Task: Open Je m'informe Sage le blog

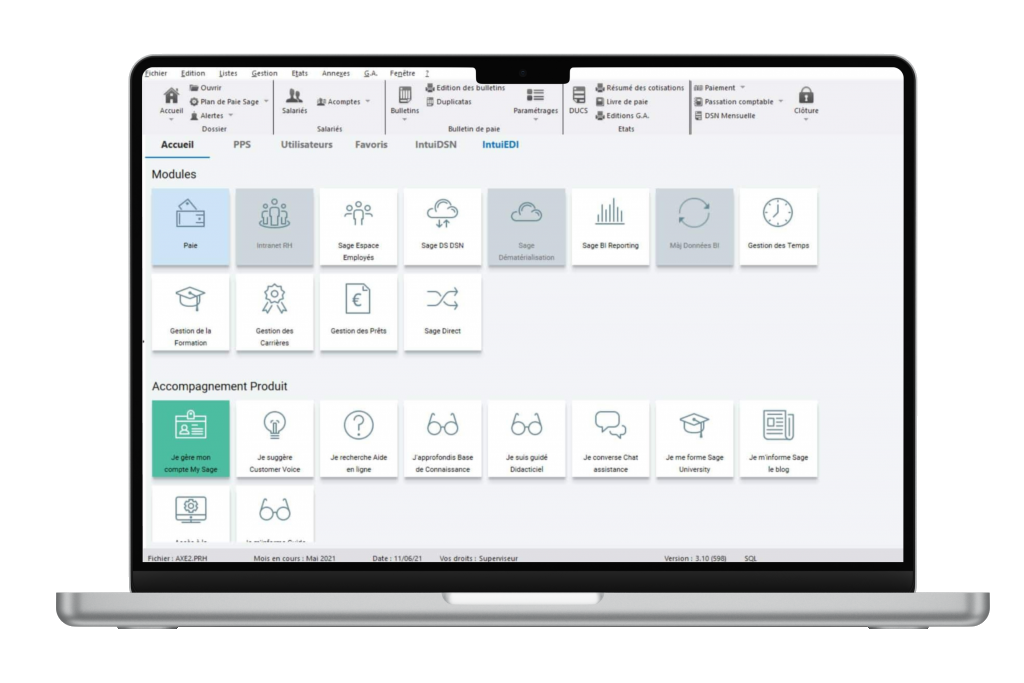Action: (778, 439)
